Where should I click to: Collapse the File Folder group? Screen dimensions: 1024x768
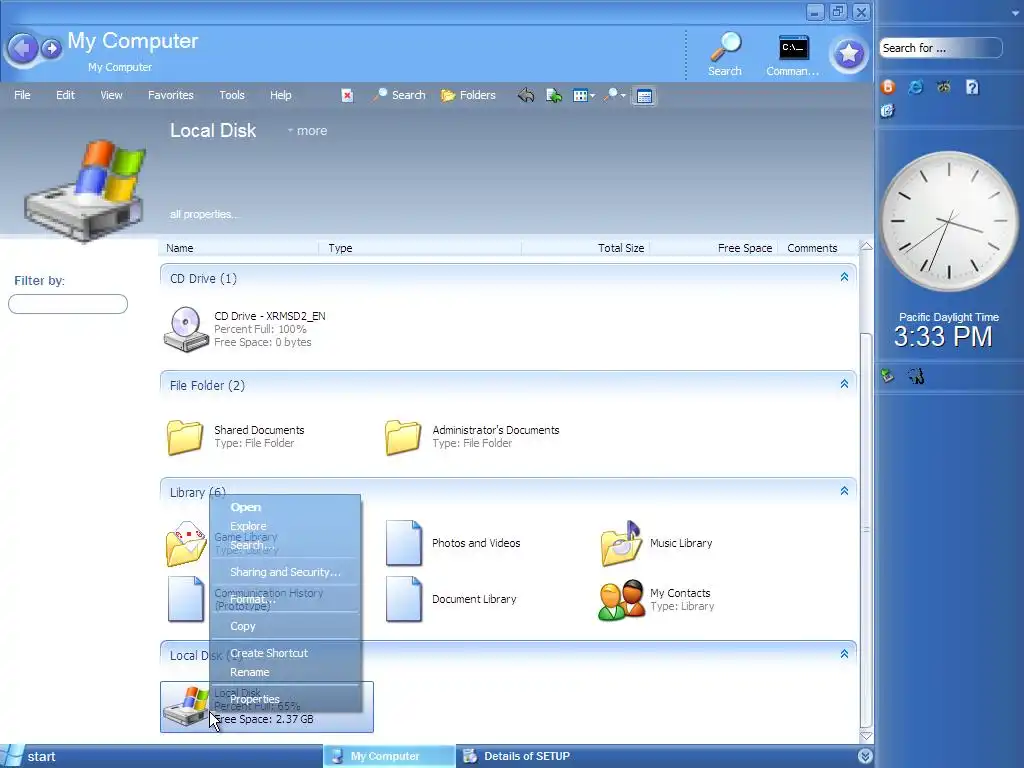point(844,384)
